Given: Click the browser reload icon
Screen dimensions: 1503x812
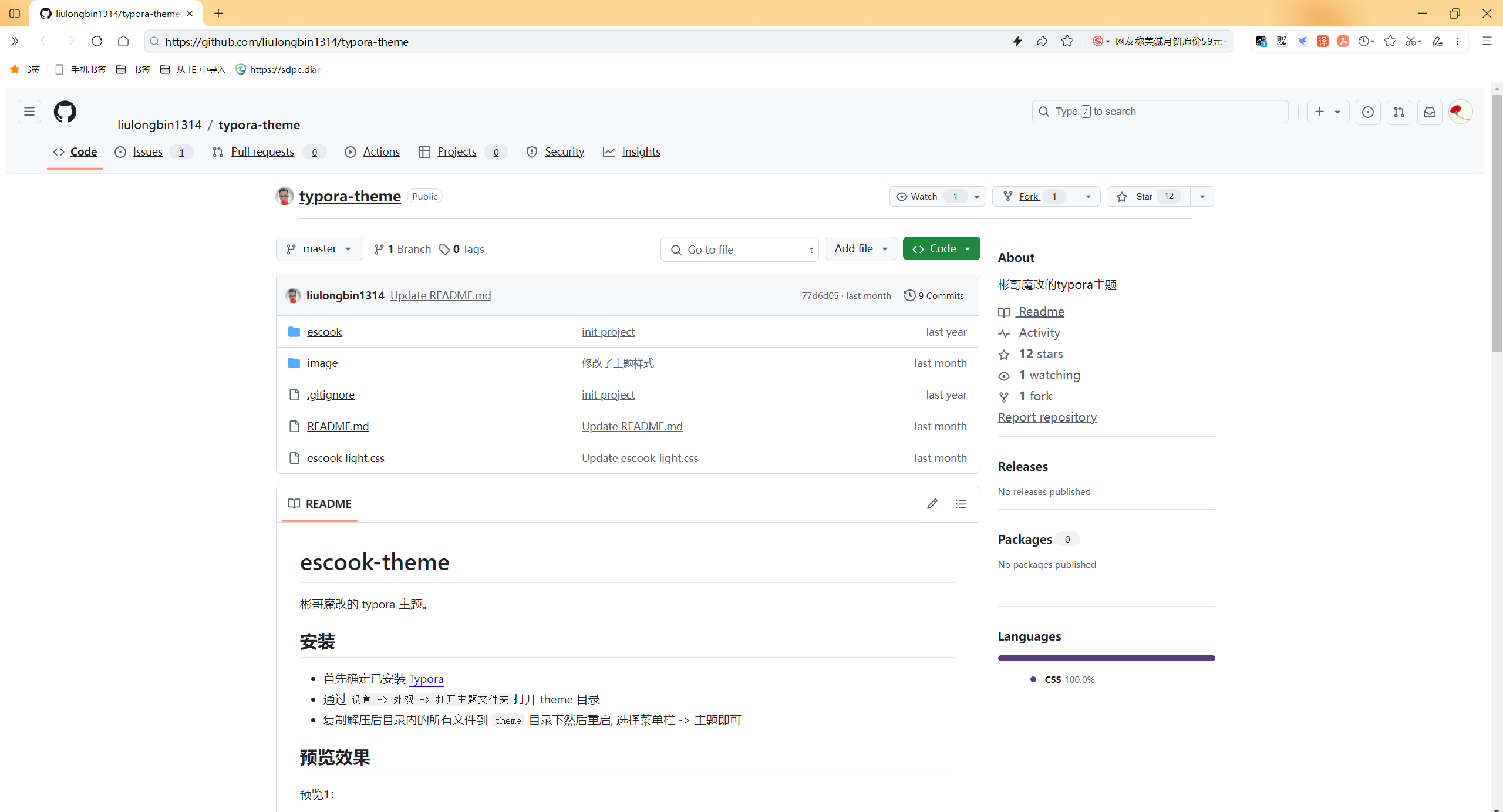Looking at the screenshot, I should (97, 41).
